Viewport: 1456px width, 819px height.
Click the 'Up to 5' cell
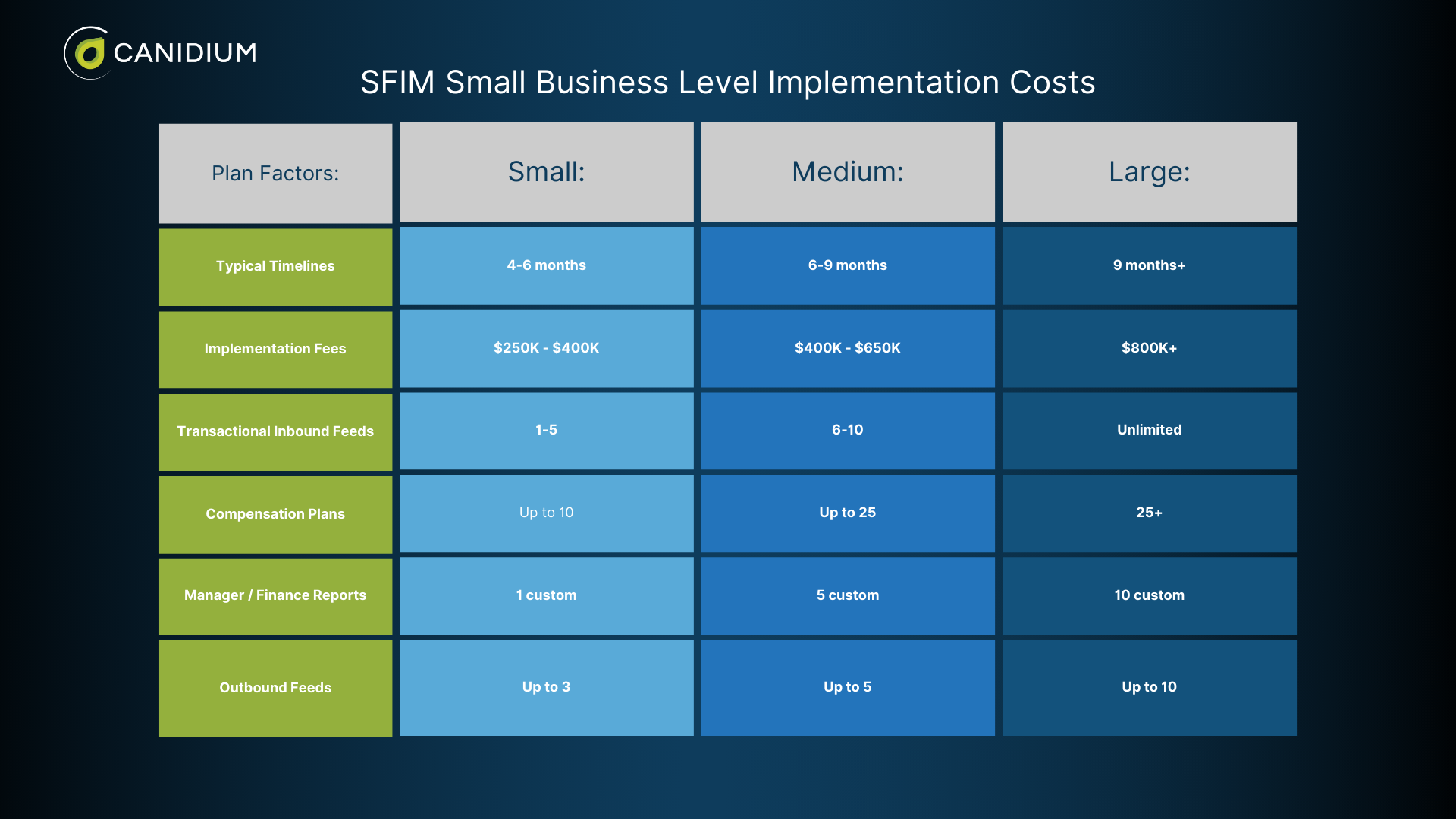coord(848,688)
